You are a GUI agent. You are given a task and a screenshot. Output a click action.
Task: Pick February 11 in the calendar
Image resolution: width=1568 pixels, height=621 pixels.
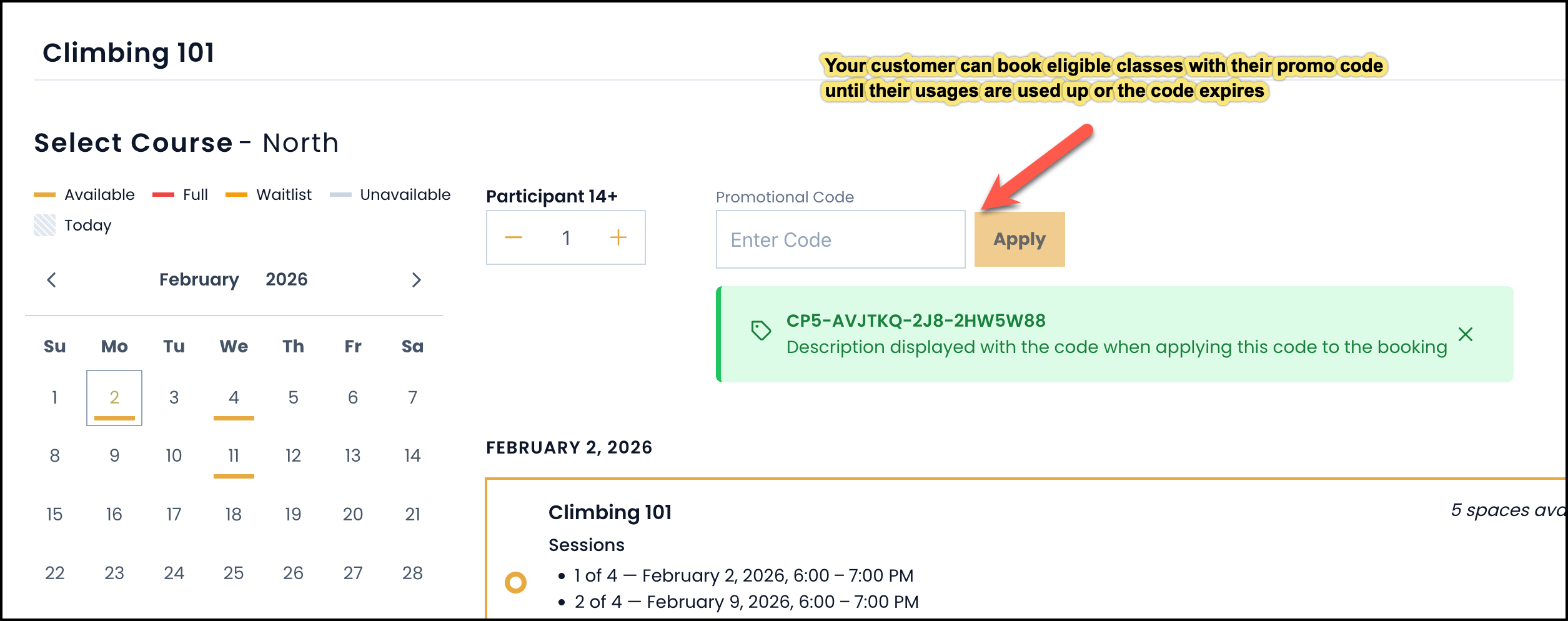pyautogui.click(x=234, y=456)
